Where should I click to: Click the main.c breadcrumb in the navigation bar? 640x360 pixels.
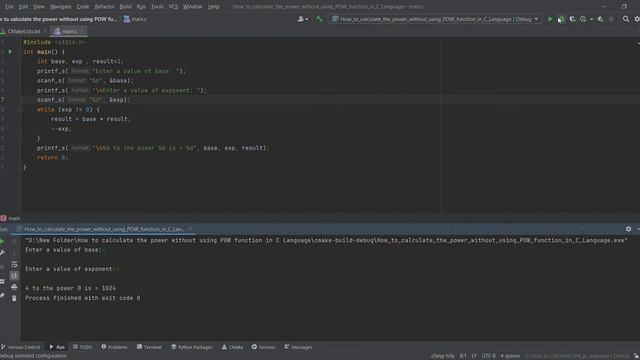[135, 19]
